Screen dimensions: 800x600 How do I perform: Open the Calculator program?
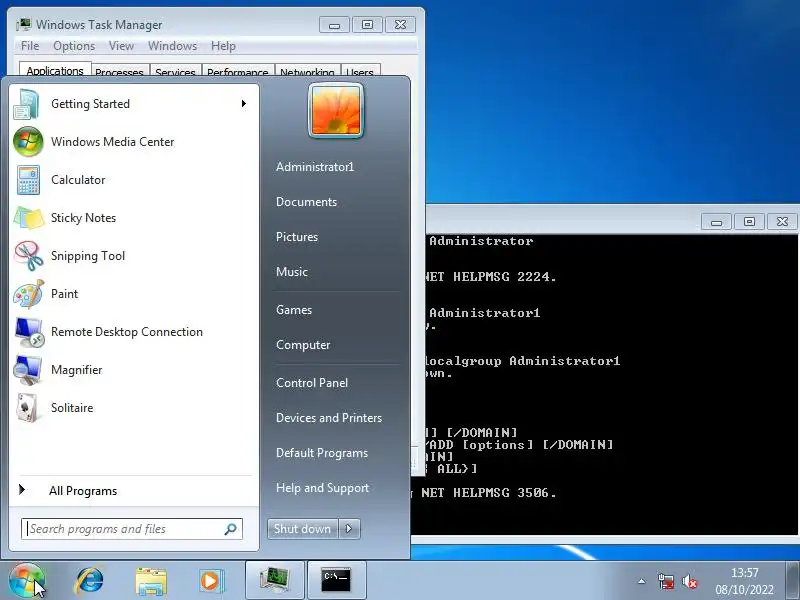(x=132, y=180)
